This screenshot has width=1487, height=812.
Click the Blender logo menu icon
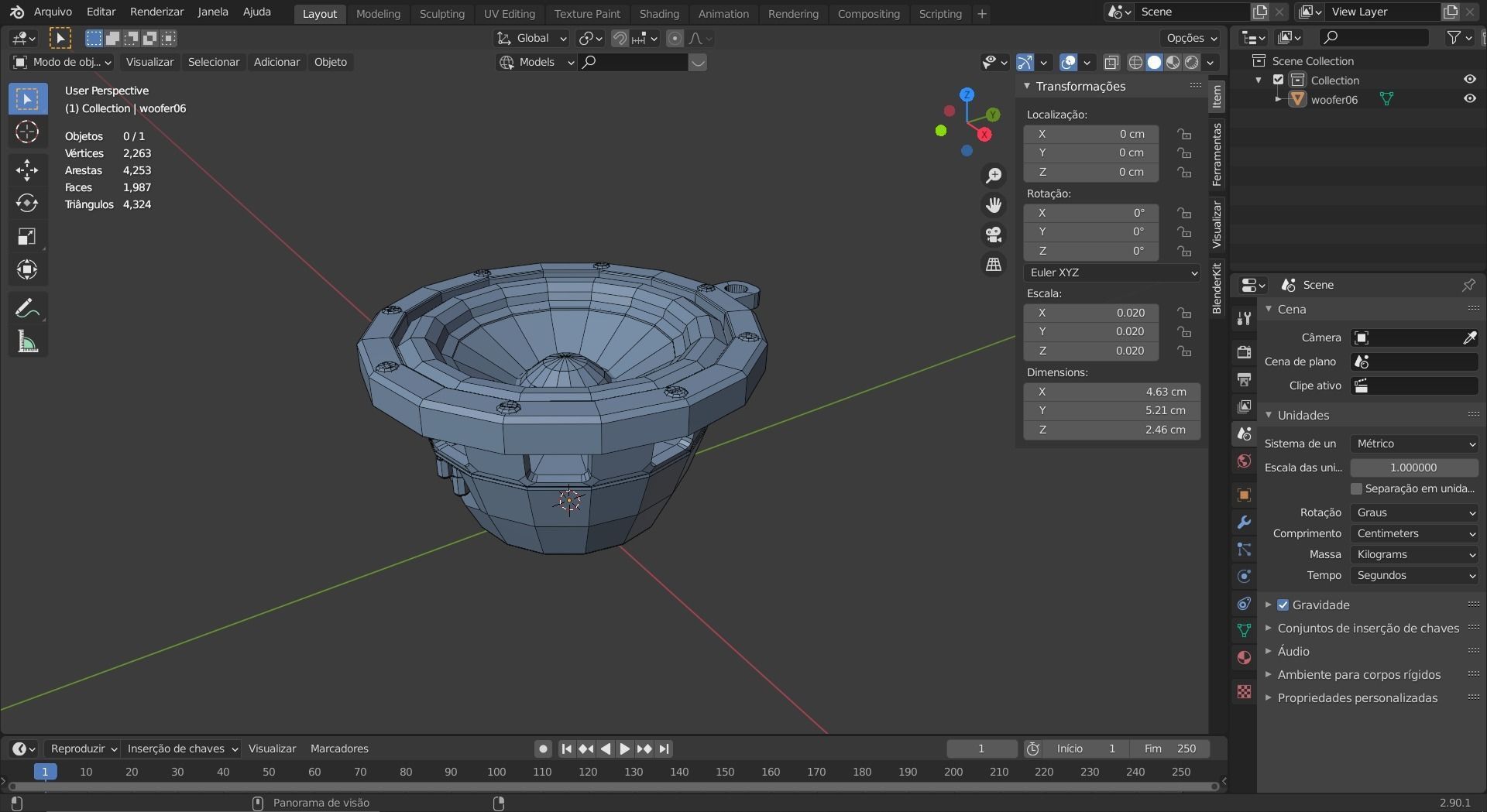click(x=17, y=12)
